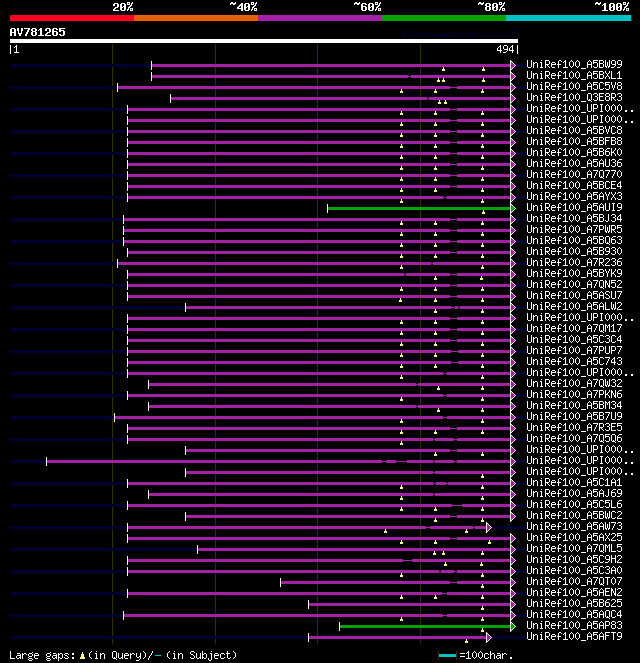Viewport: 640px width, 663px height.
Task: Select the UniRef100_A5C5V8 label
Action: click(574, 86)
